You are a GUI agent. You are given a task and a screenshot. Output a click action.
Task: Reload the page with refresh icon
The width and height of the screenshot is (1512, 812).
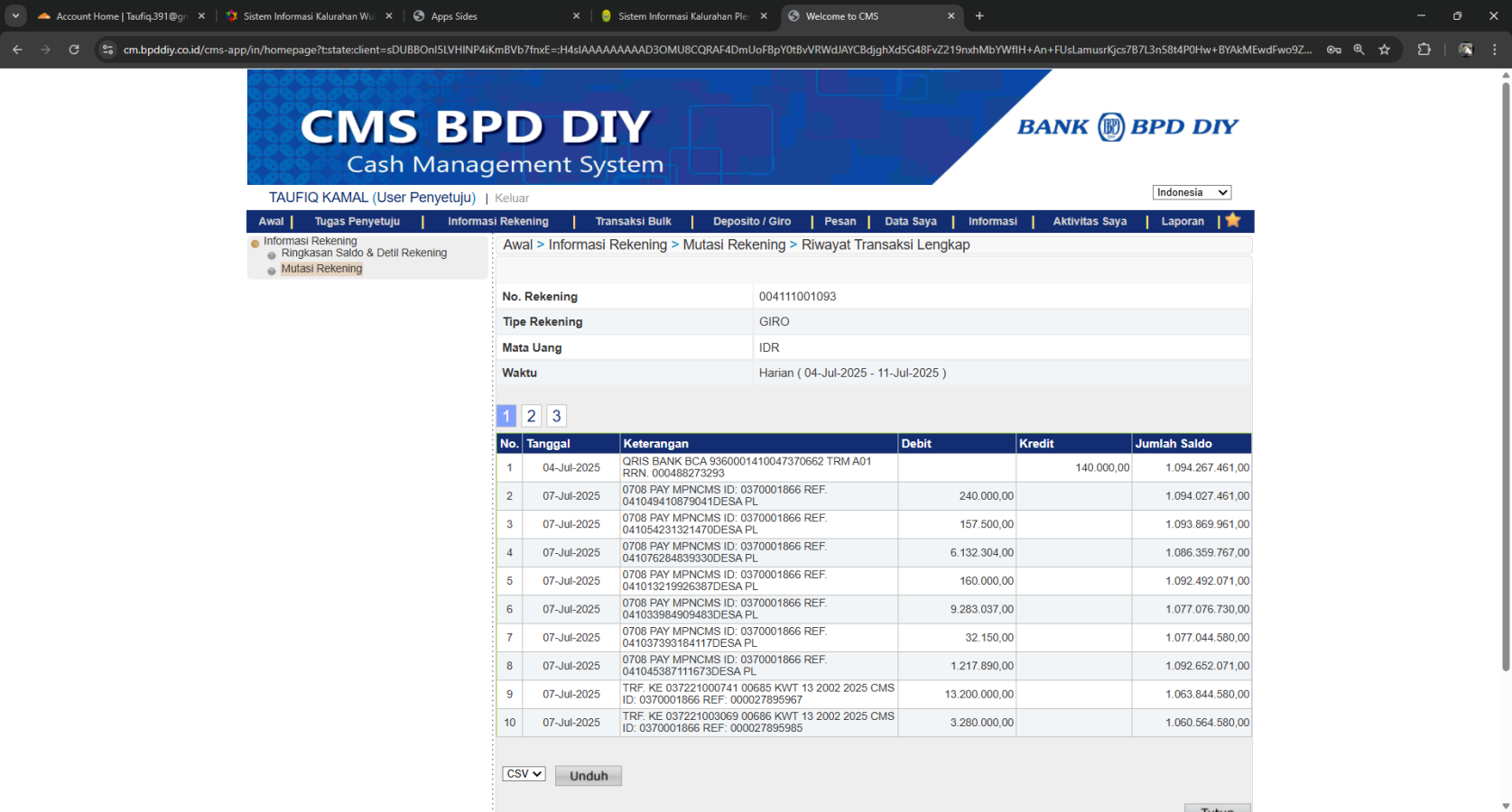(74, 50)
